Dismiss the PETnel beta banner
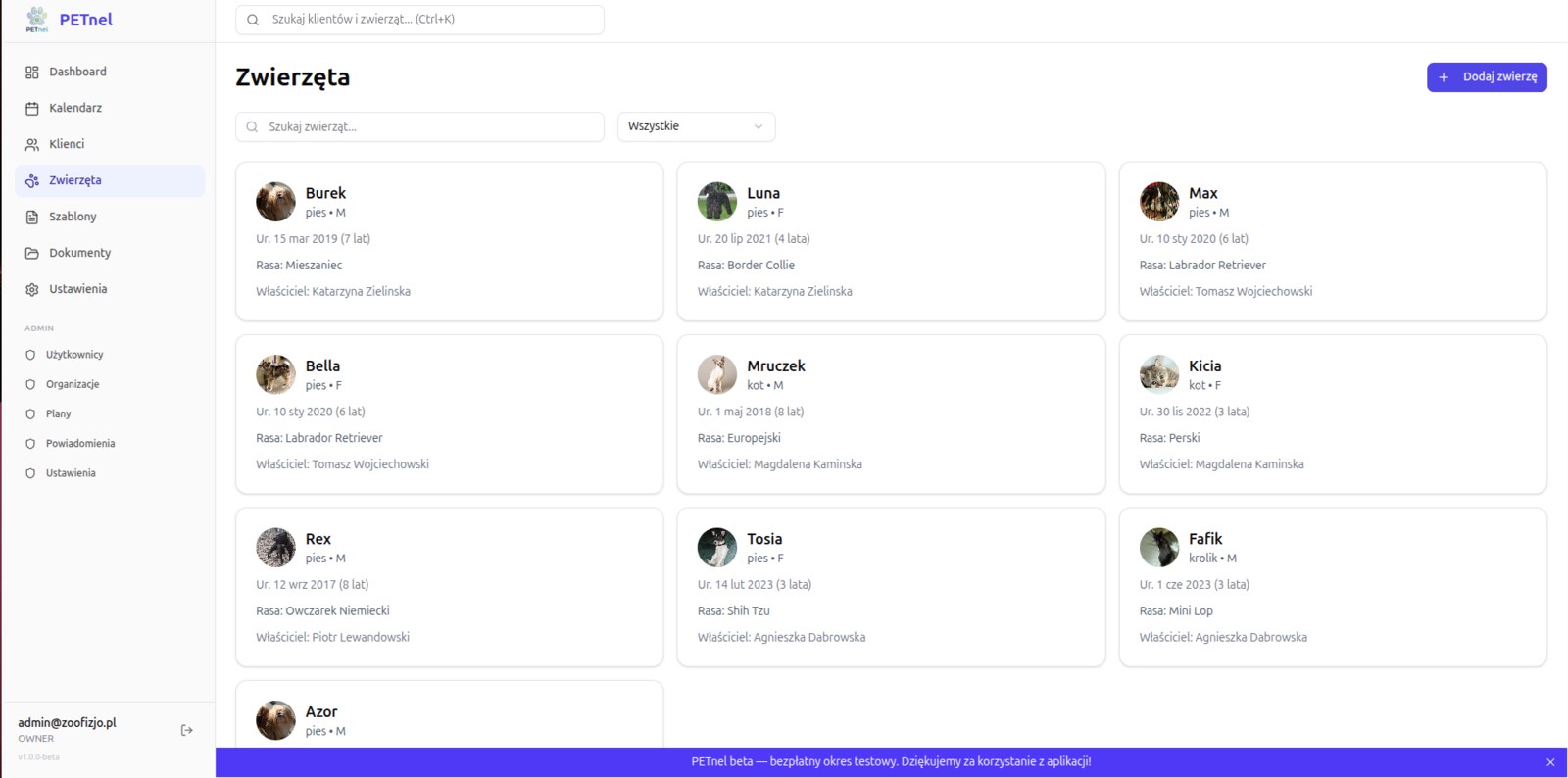Viewport: 1568px width, 778px height. pos(1550,762)
